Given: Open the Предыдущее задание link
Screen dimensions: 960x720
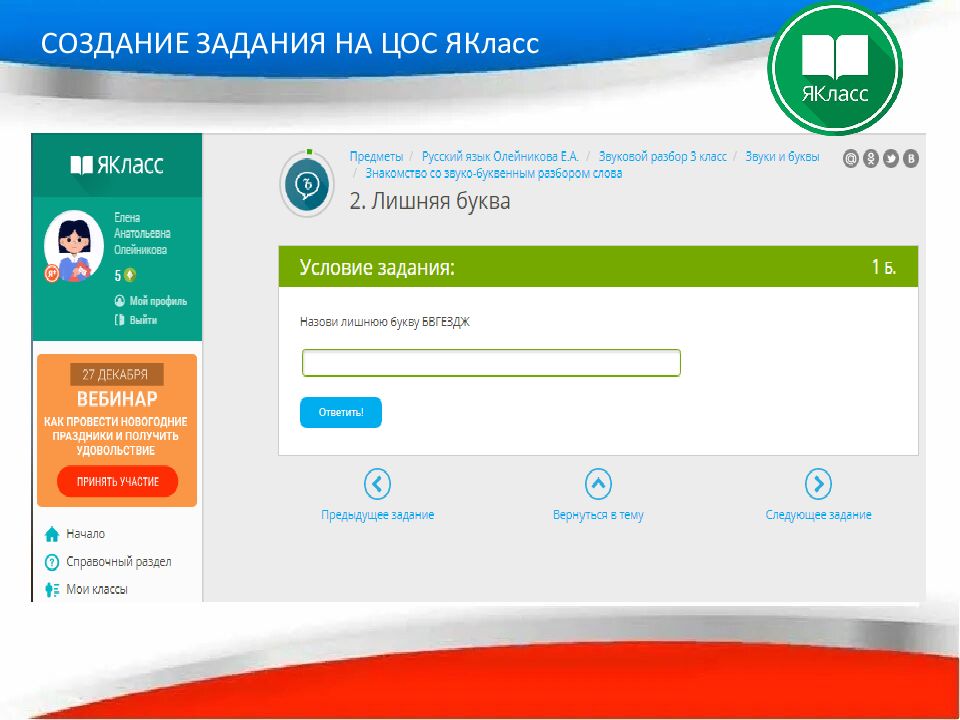Looking at the screenshot, I should [378, 515].
